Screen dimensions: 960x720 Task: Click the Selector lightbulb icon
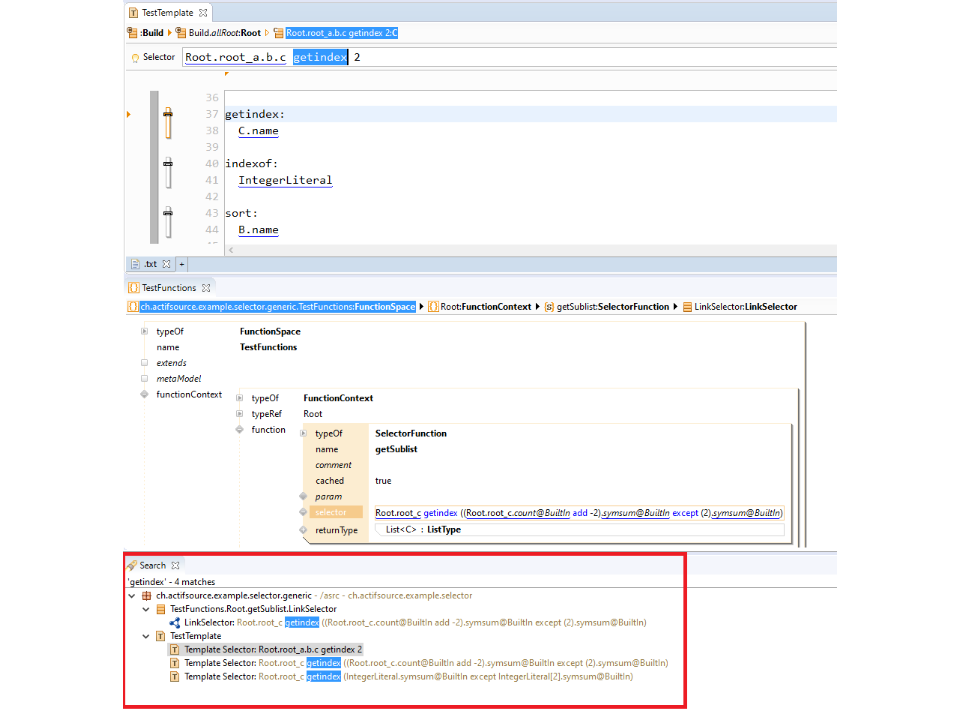click(x=135, y=58)
